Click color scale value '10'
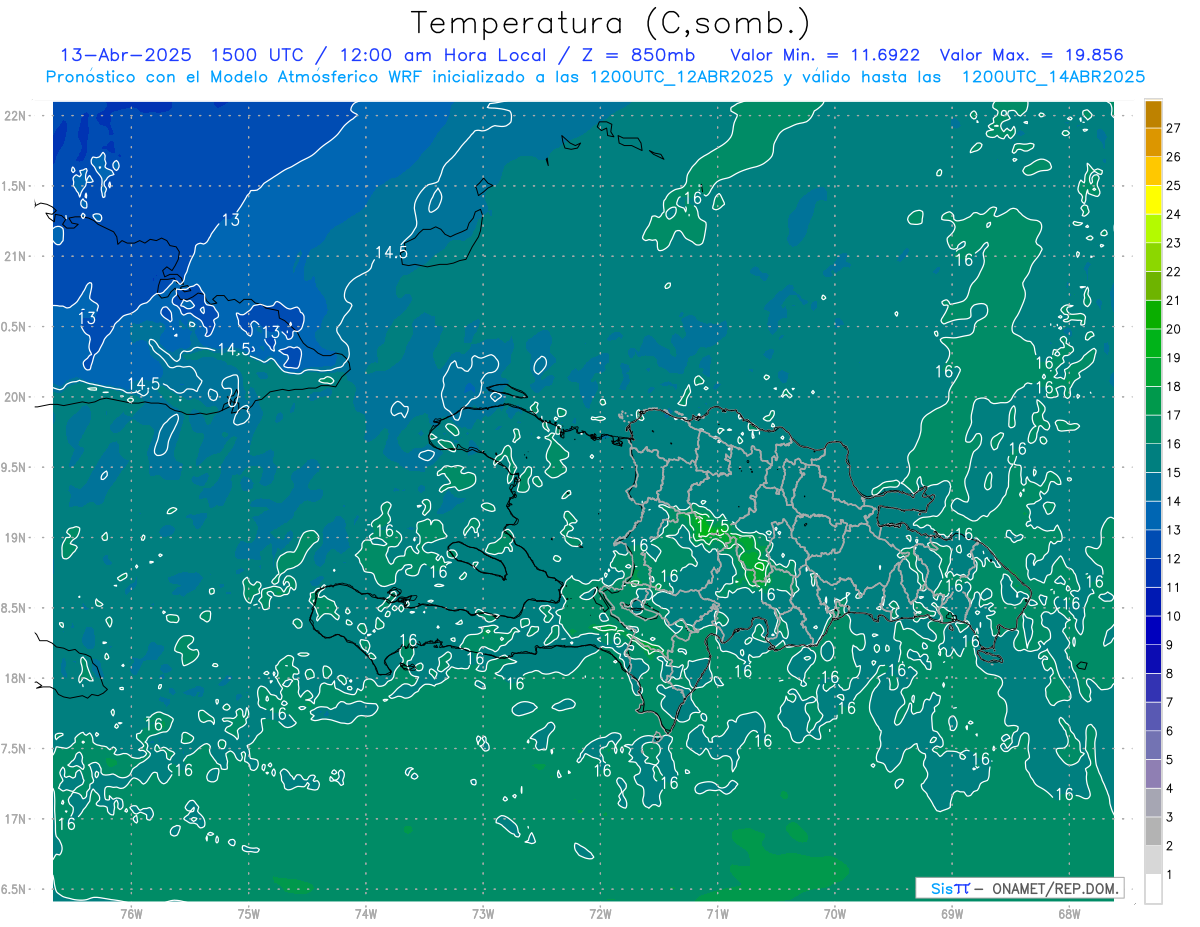Viewport: 1200px width, 927px height. coord(1174,616)
